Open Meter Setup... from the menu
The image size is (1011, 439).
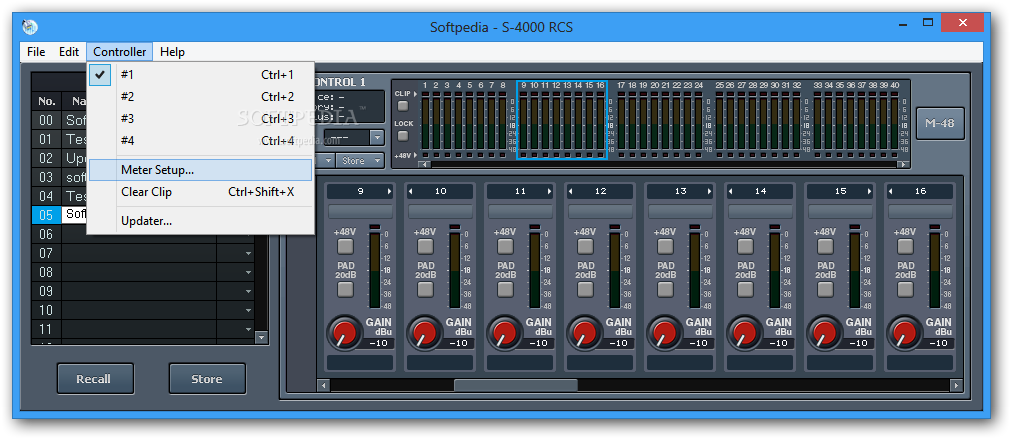(x=201, y=170)
